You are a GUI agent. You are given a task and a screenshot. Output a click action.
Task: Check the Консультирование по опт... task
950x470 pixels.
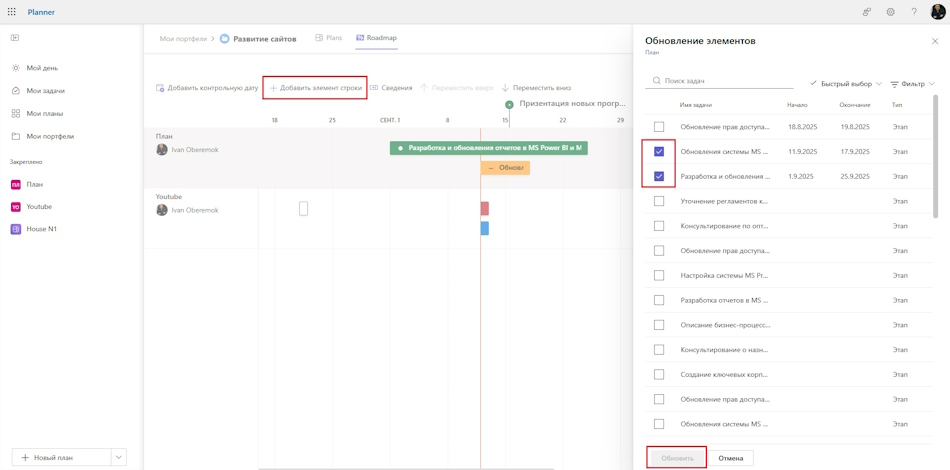[659, 226]
